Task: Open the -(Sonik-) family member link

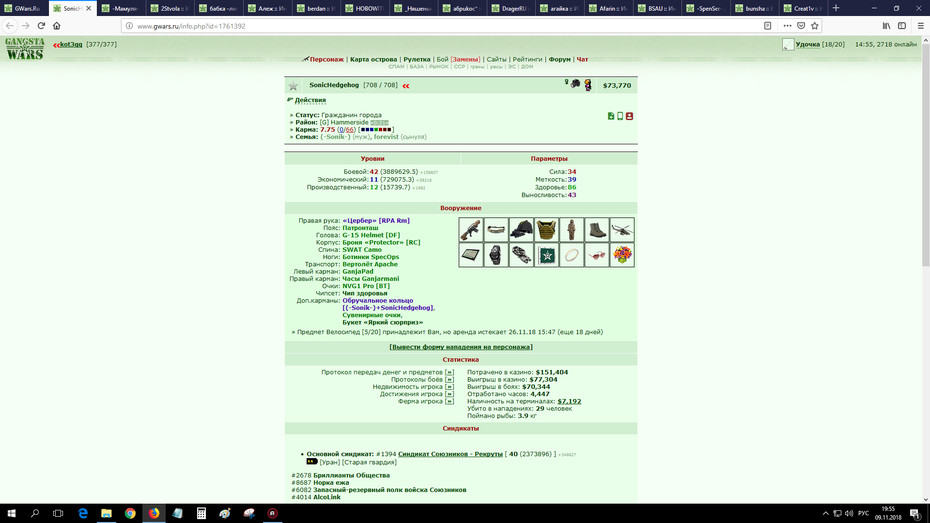Action: point(336,137)
